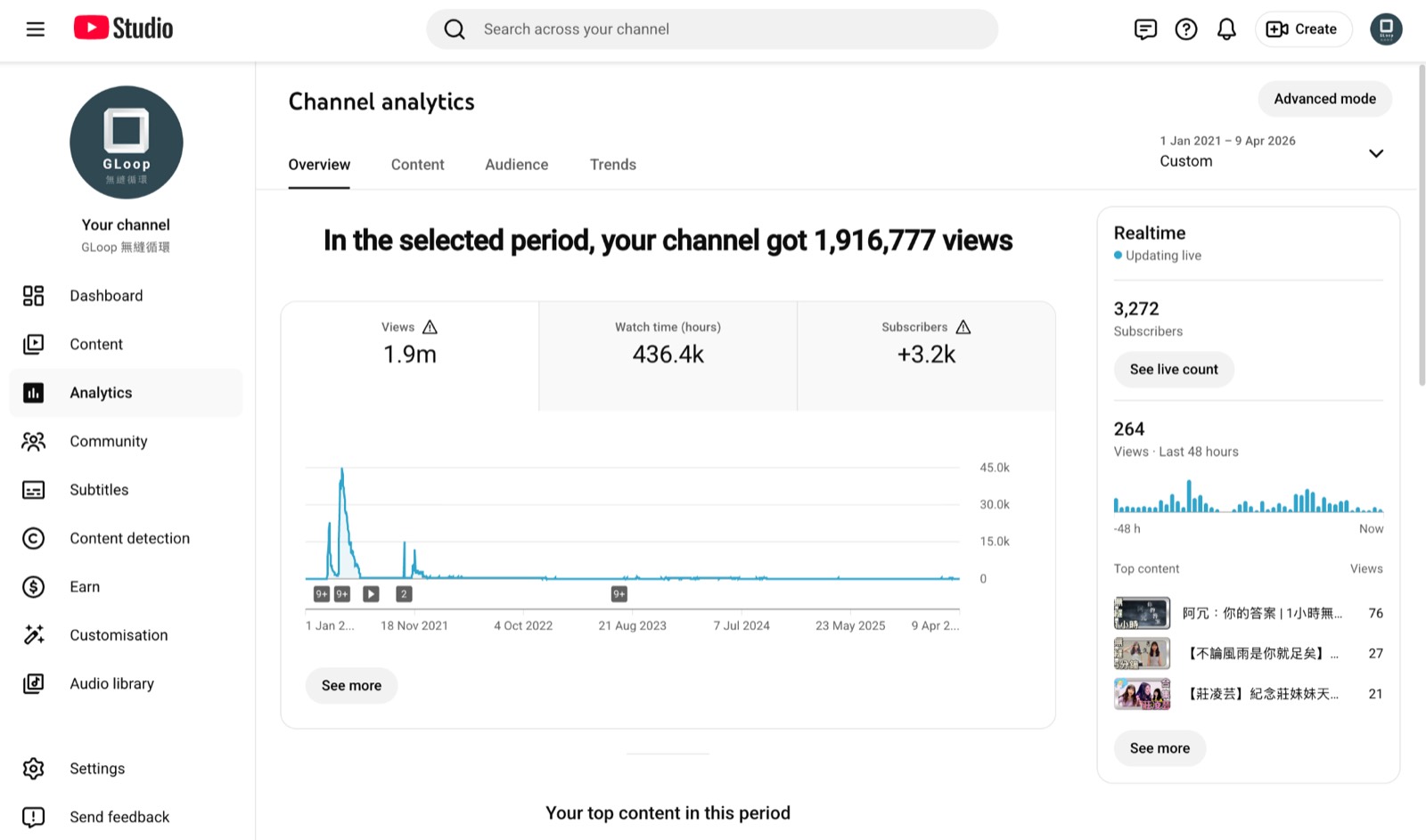Click the 9+ marker near Aug 2023
This screenshot has height=840, width=1426.
619,594
